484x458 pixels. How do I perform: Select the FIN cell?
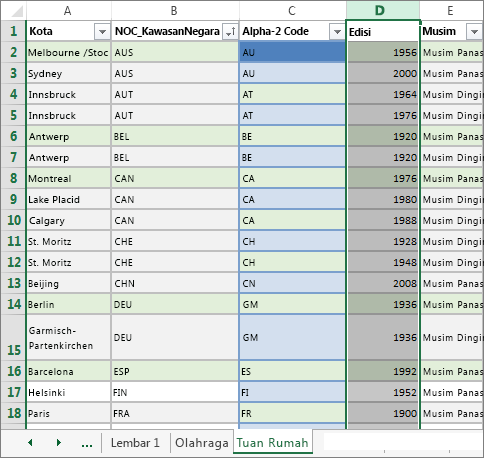click(x=175, y=392)
